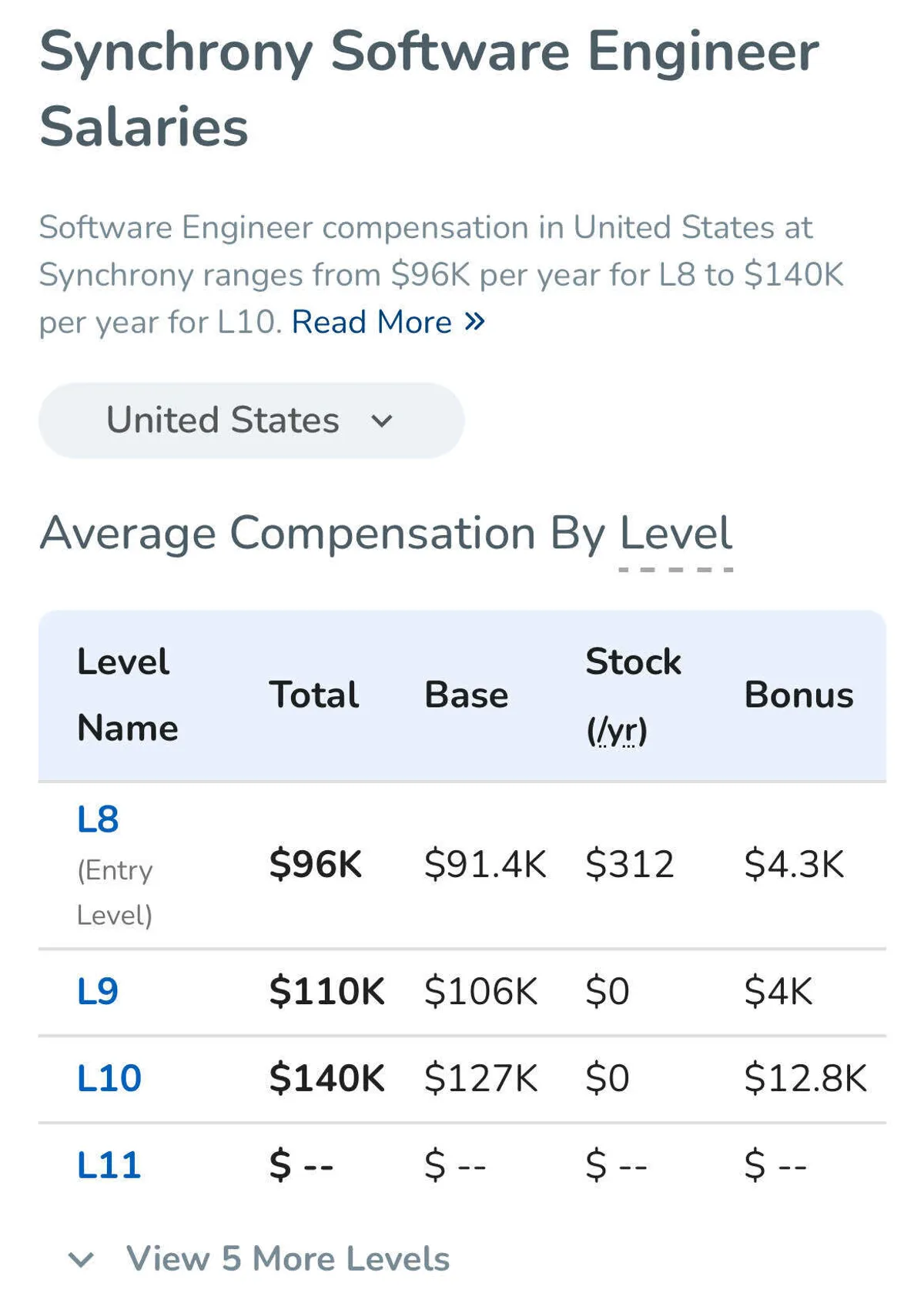Open the L11 level link
Screen dimensions: 924x1293
coord(109,1165)
